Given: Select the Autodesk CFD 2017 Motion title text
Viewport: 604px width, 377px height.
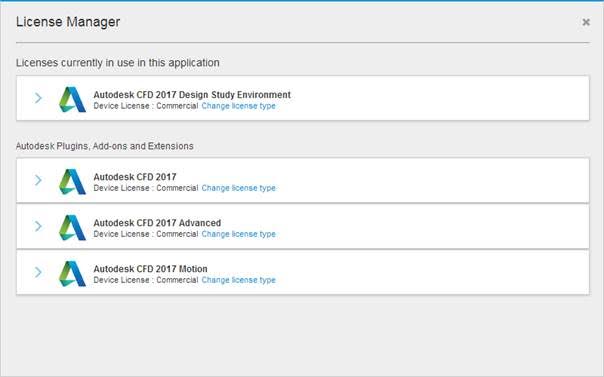Looking at the screenshot, I should coord(150,269).
